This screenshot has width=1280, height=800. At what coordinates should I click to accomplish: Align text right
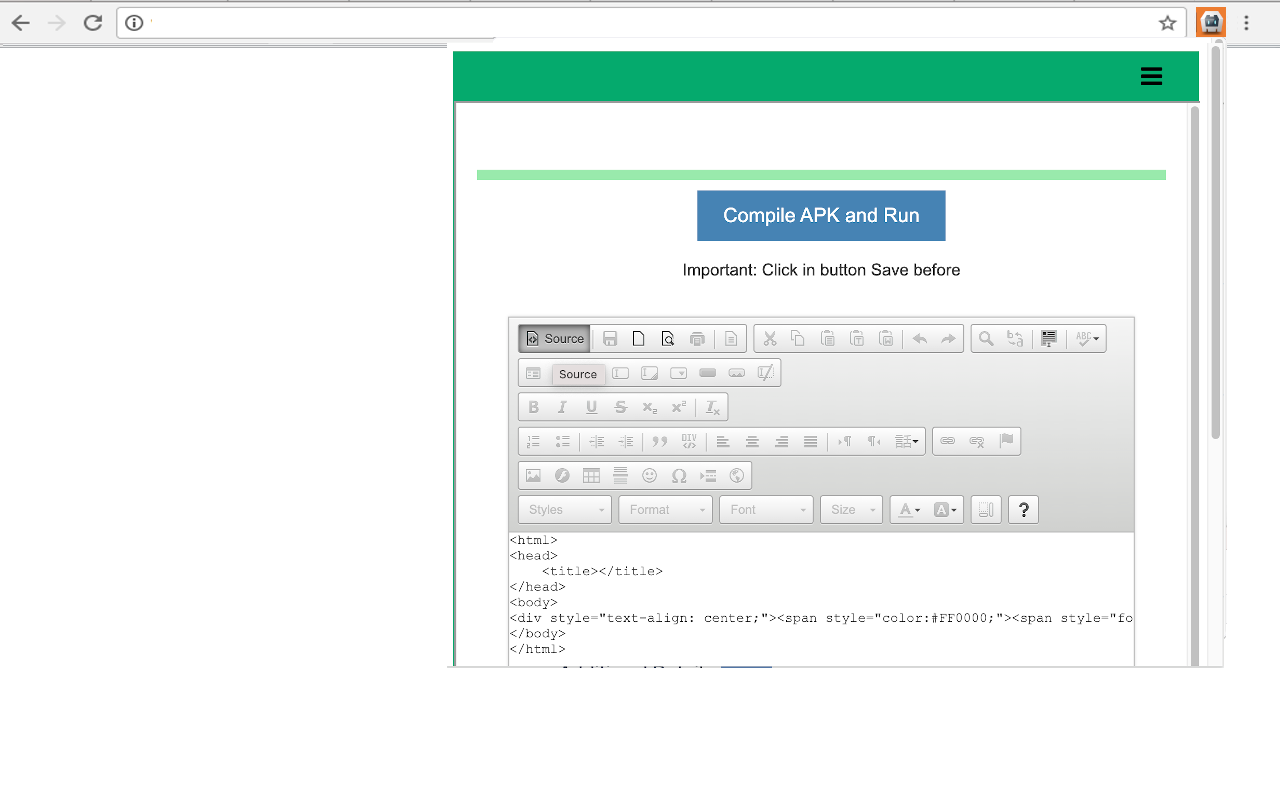click(781, 441)
